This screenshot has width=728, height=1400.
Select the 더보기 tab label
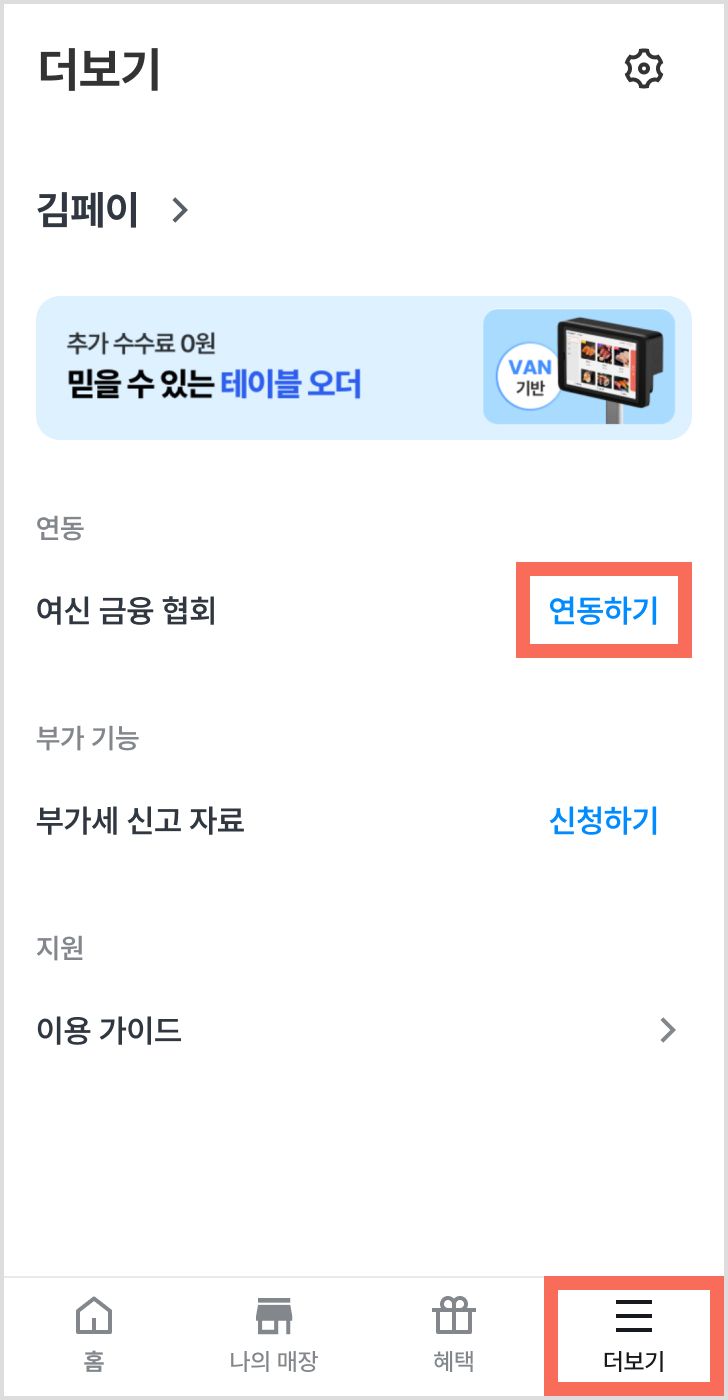coord(634,1361)
